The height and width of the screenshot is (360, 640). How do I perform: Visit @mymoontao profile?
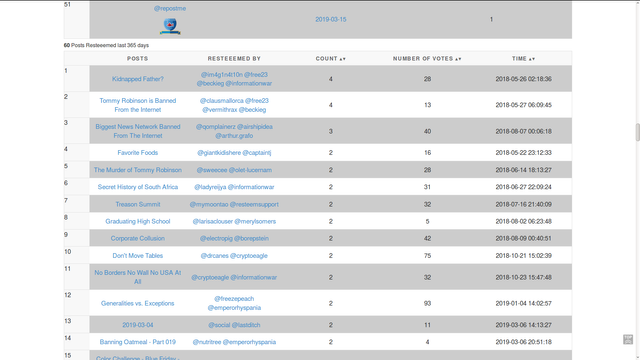(x=209, y=204)
